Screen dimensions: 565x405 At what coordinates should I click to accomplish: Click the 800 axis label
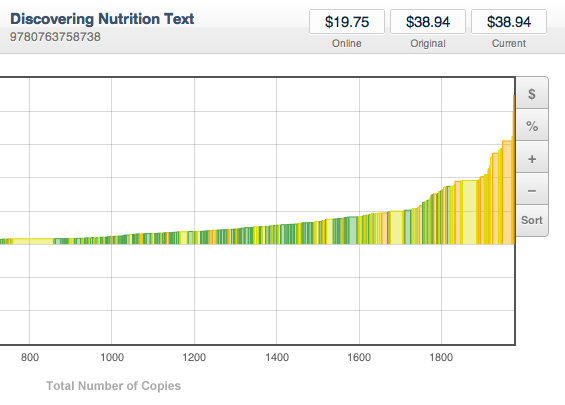click(30, 357)
